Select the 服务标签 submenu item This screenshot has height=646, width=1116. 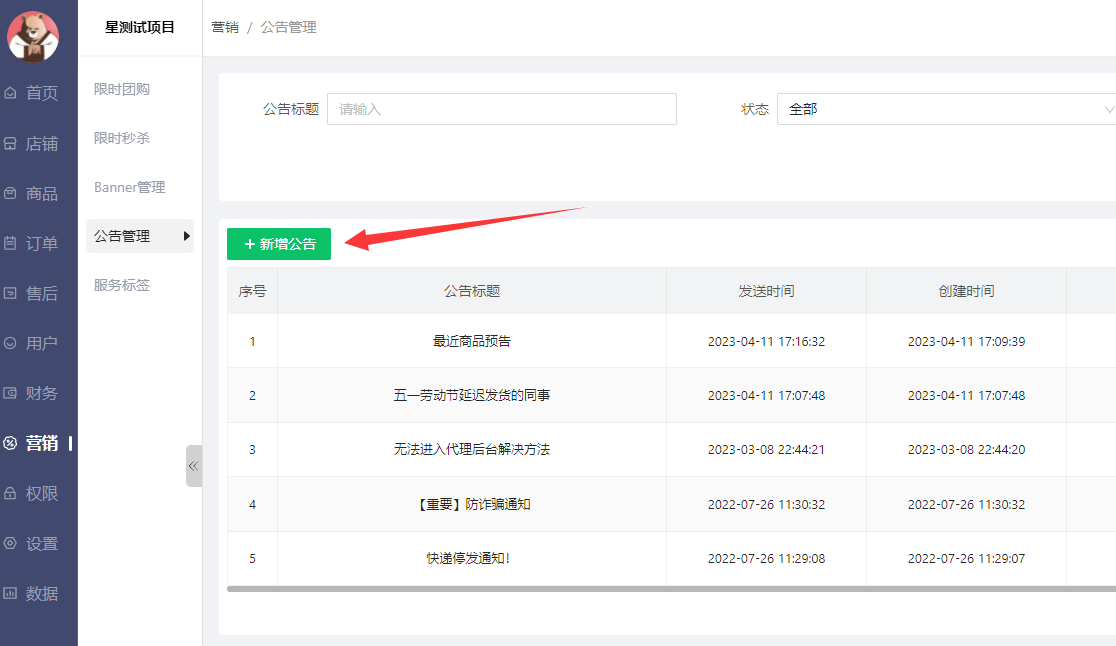pyautogui.click(x=122, y=285)
